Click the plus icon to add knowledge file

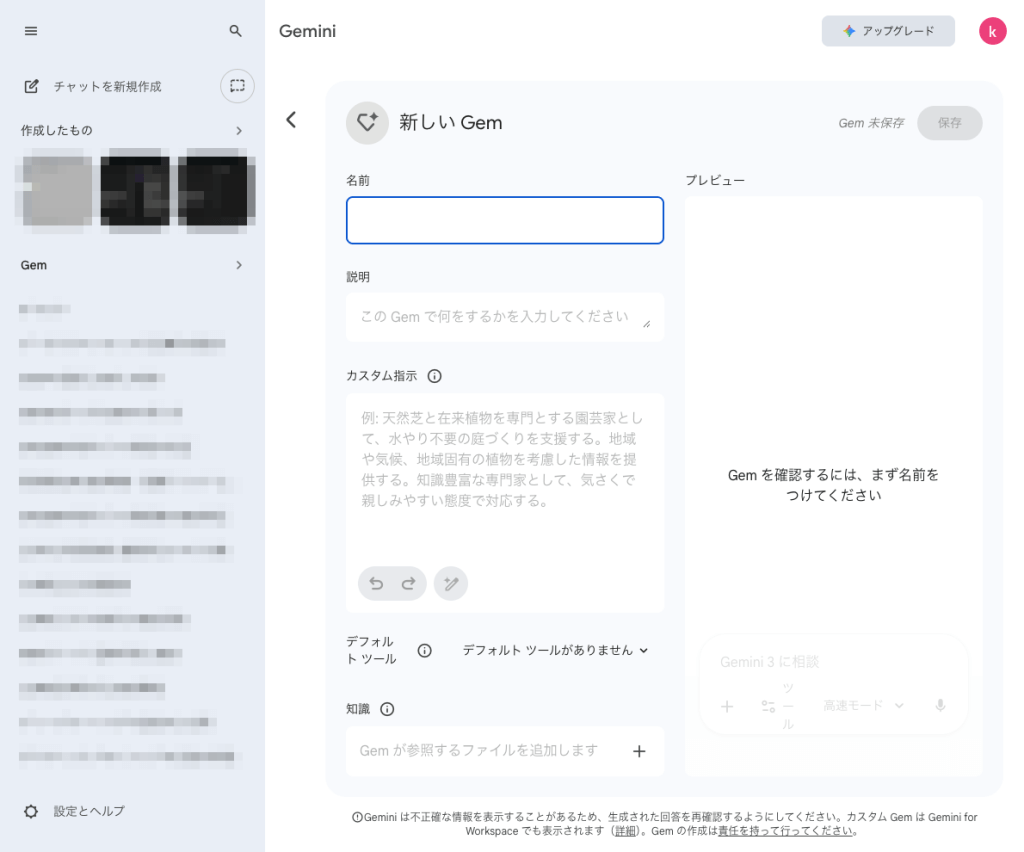coord(639,751)
